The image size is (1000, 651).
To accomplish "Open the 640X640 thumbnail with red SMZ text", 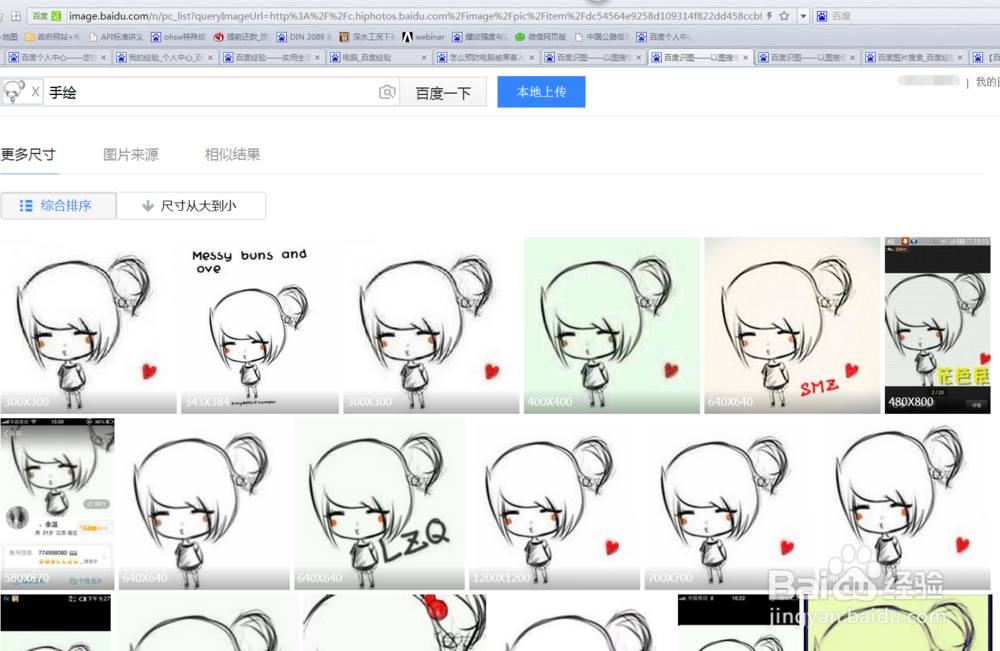I will 792,326.
